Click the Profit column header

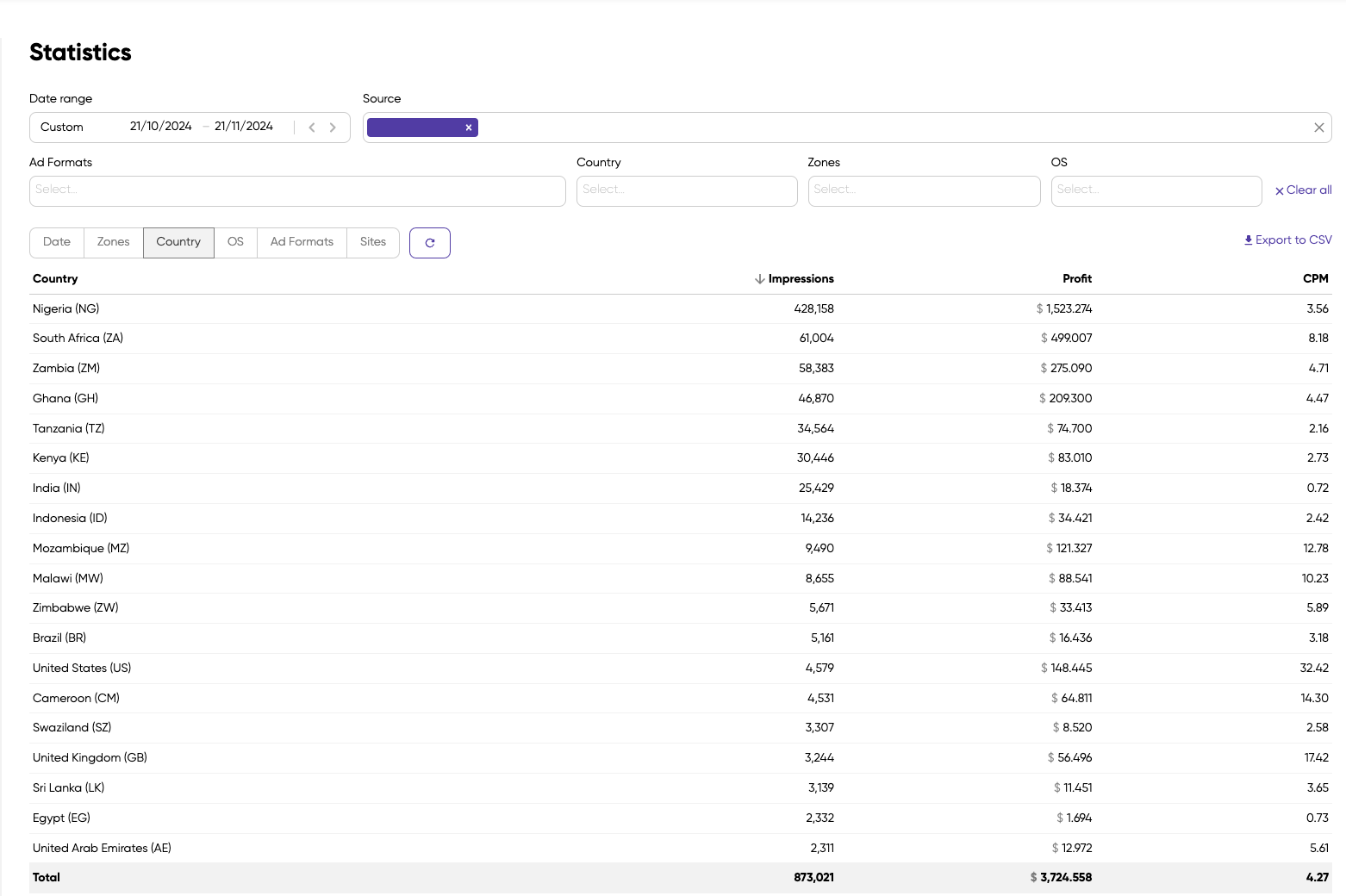[1076, 278]
